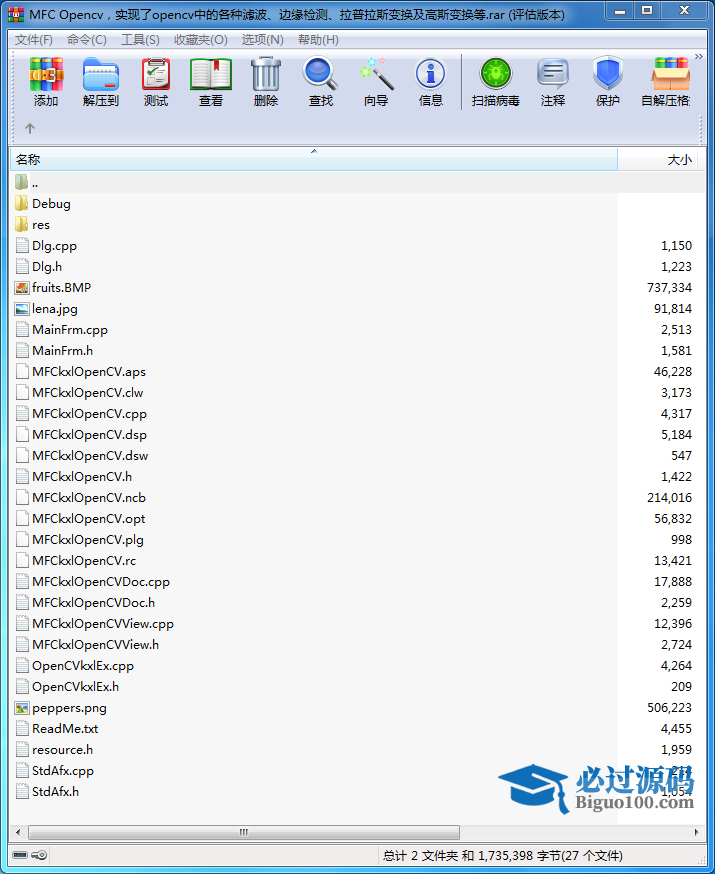
Task: Click the 737,334 size value
Action: click(669, 288)
